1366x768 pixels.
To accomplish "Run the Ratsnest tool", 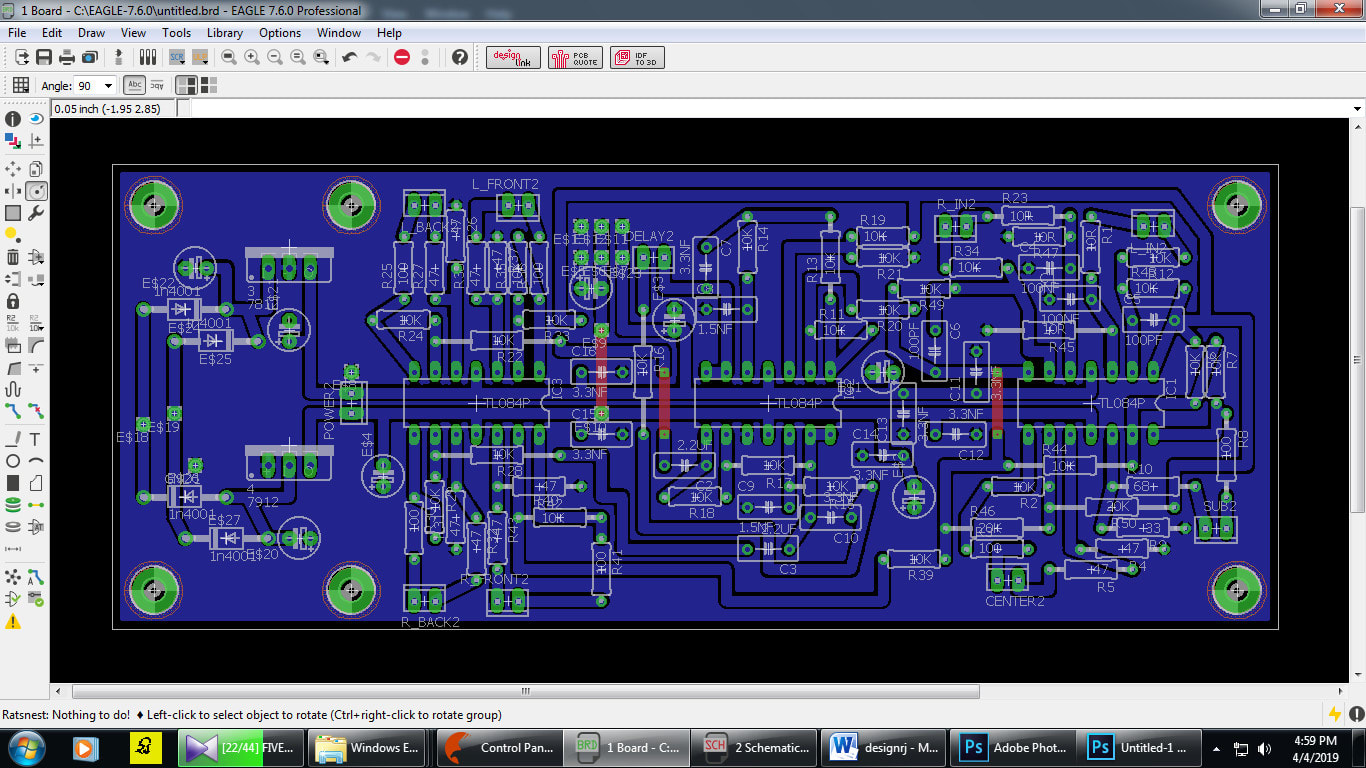I will 13,577.
